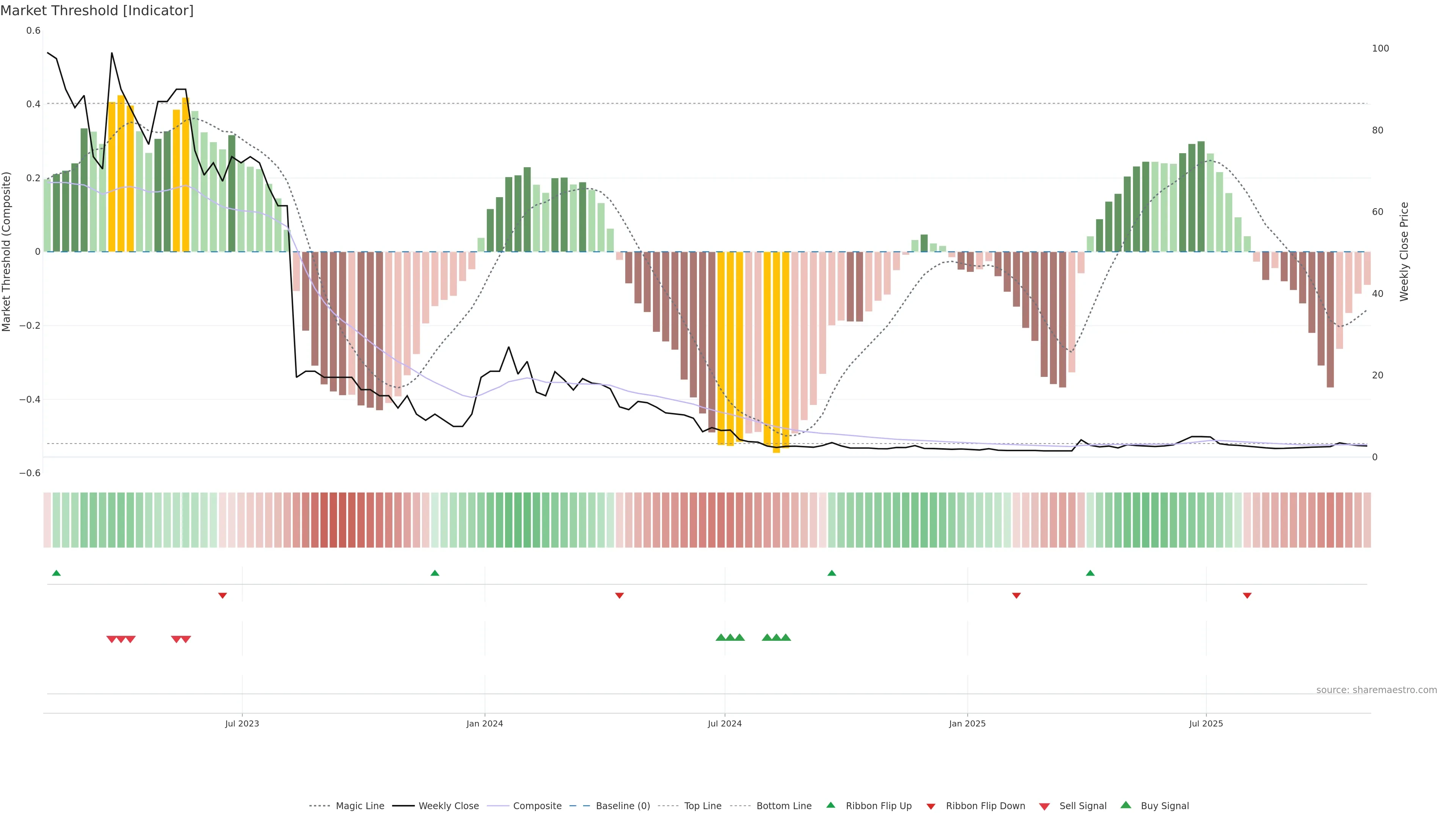Screen dimensions: 1456x819
Task: Click the Weekly Close Price axis title
Action: pyautogui.click(x=1404, y=251)
